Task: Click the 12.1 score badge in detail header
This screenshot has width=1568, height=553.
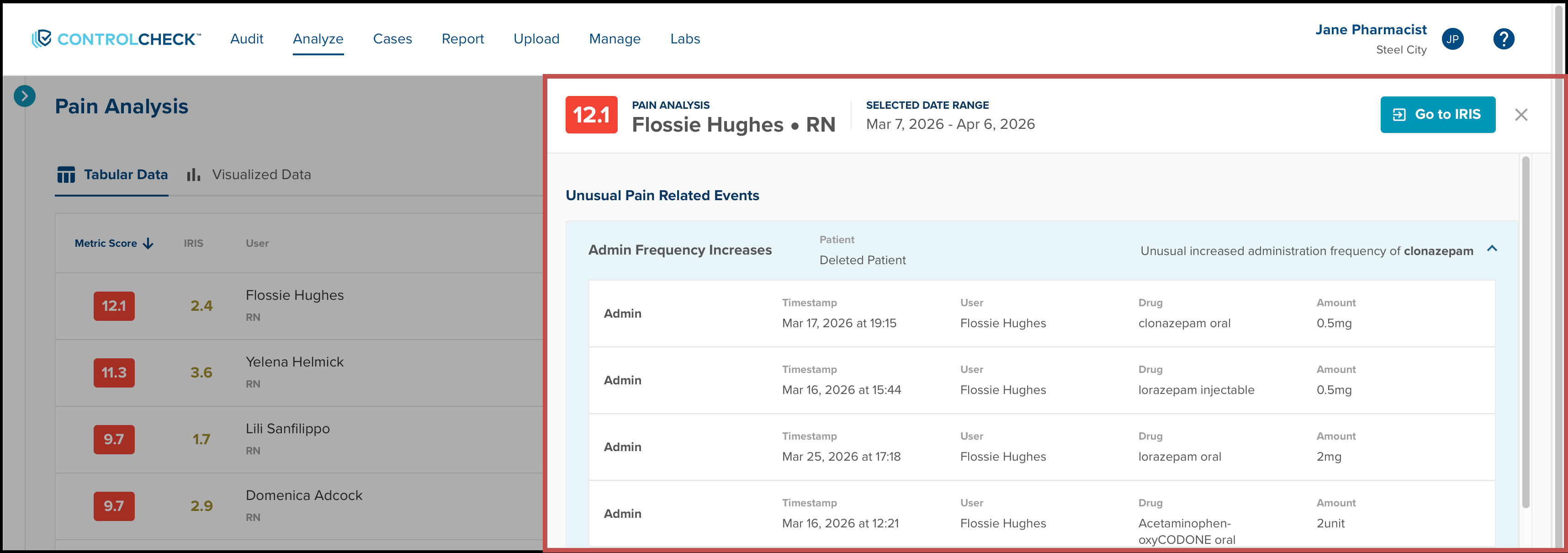Action: pyautogui.click(x=591, y=115)
